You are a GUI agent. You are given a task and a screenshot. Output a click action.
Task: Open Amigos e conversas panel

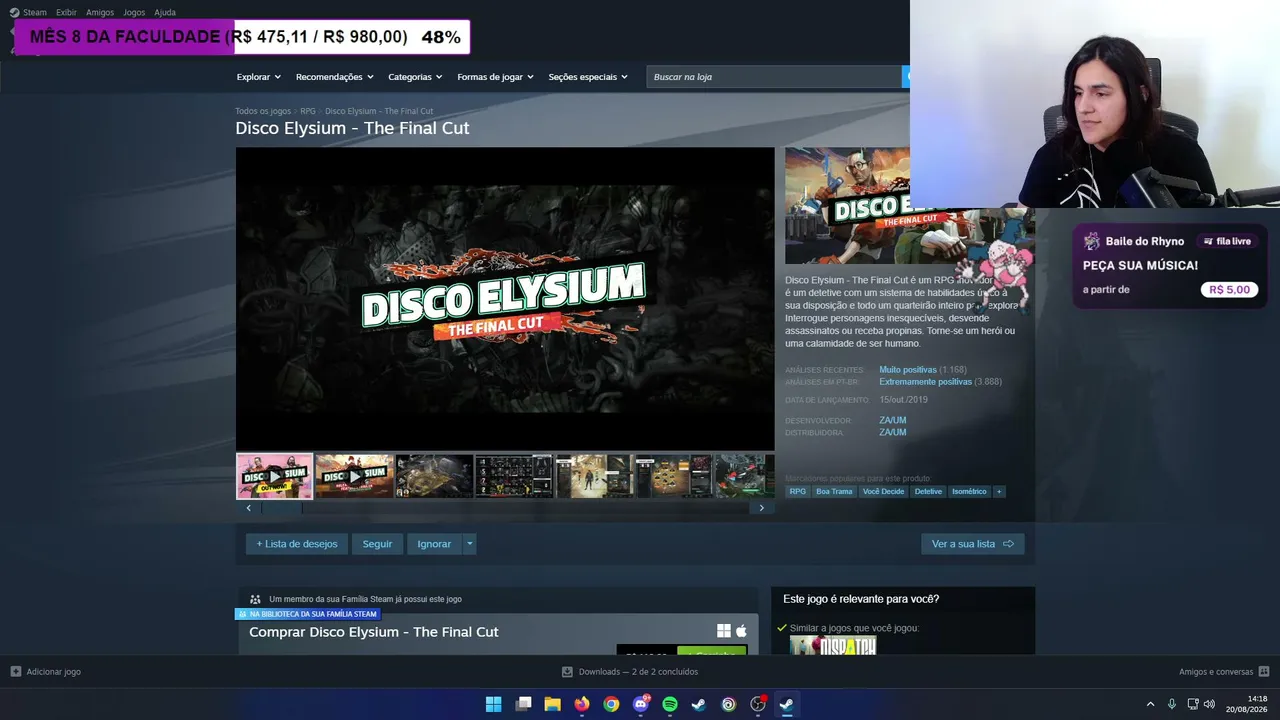click(1224, 672)
